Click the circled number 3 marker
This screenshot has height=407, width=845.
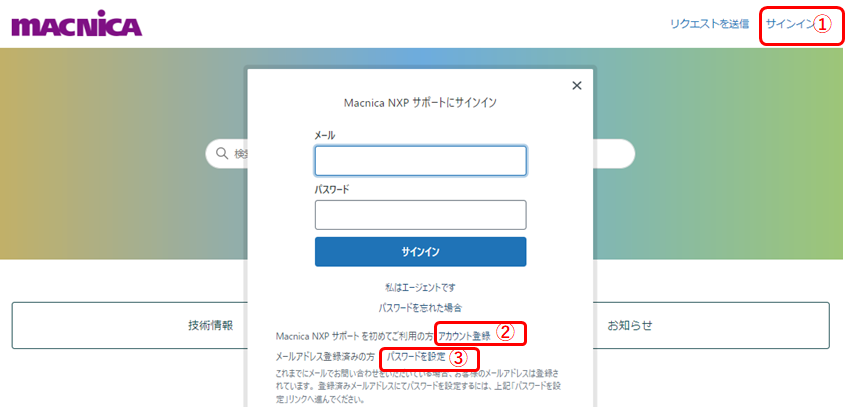coord(457,357)
